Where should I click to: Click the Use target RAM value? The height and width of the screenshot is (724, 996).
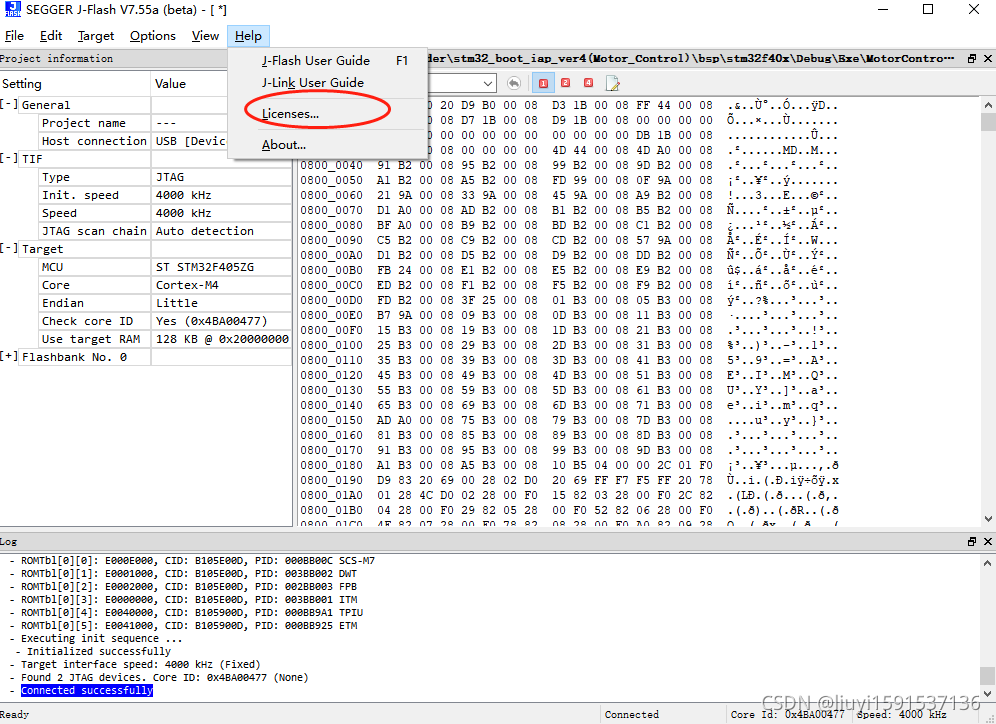(222, 339)
